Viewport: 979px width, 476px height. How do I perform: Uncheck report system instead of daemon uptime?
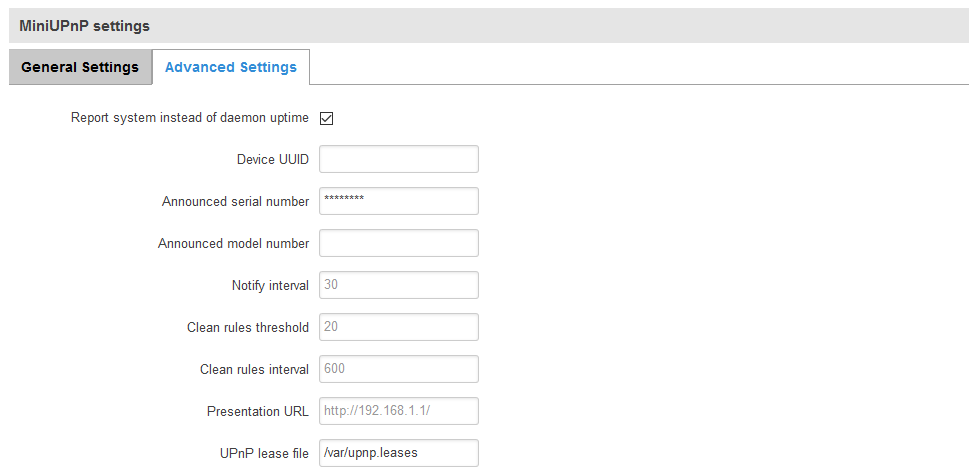[x=326, y=118]
